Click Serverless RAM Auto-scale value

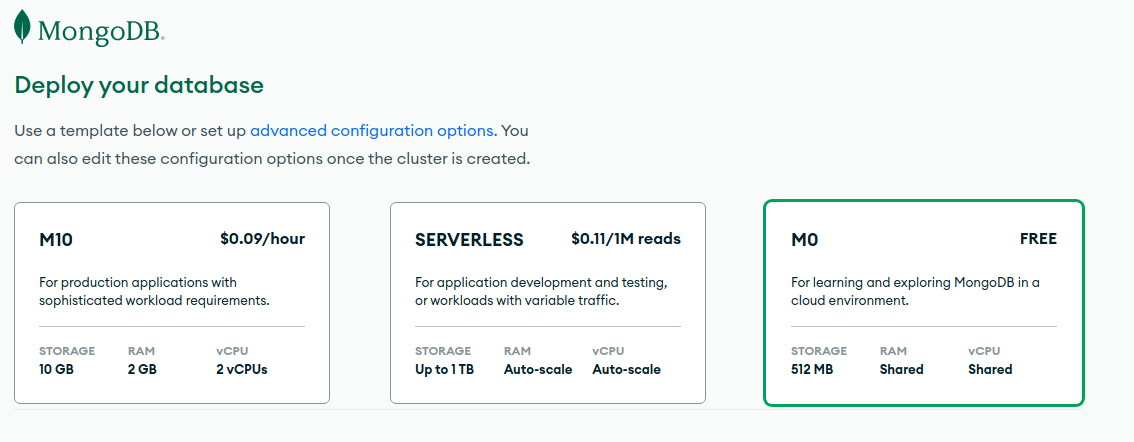coord(538,369)
